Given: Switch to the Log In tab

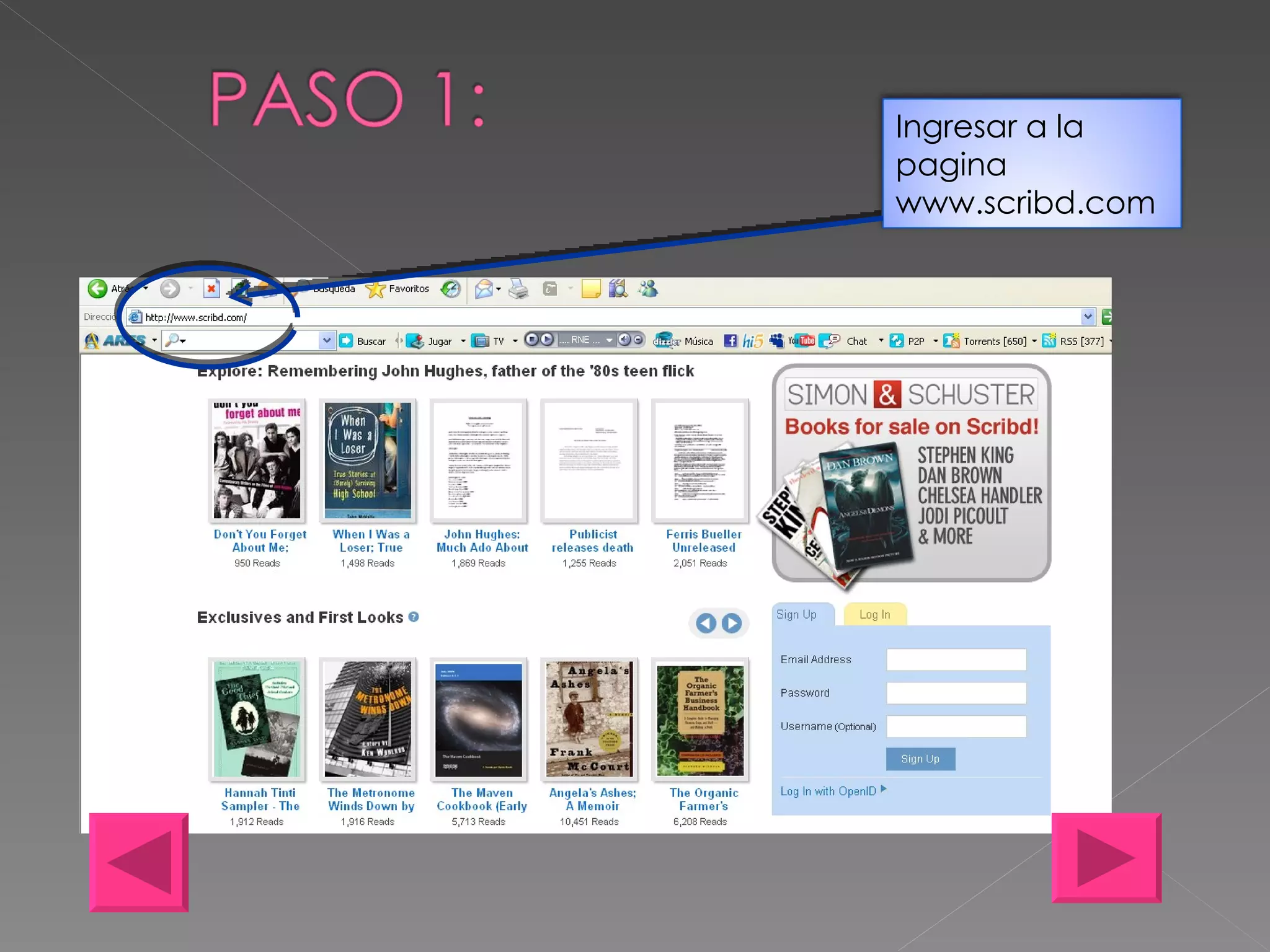Looking at the screenshot, I should [874, 614].
